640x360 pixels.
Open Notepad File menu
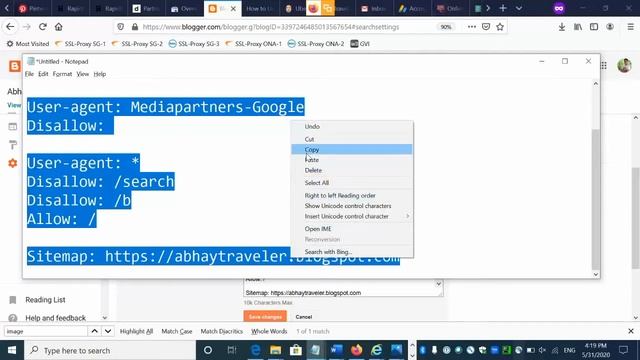[29, 74]
